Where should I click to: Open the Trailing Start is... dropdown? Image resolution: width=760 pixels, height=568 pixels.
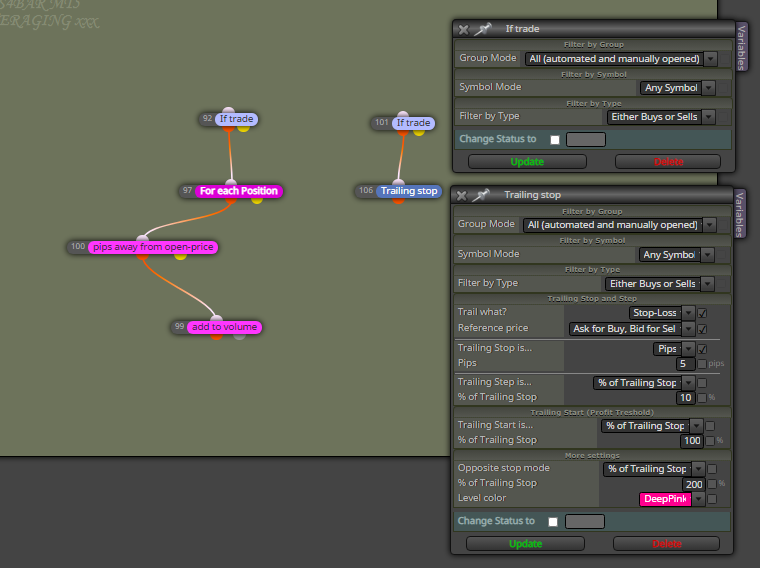[697, 426]
